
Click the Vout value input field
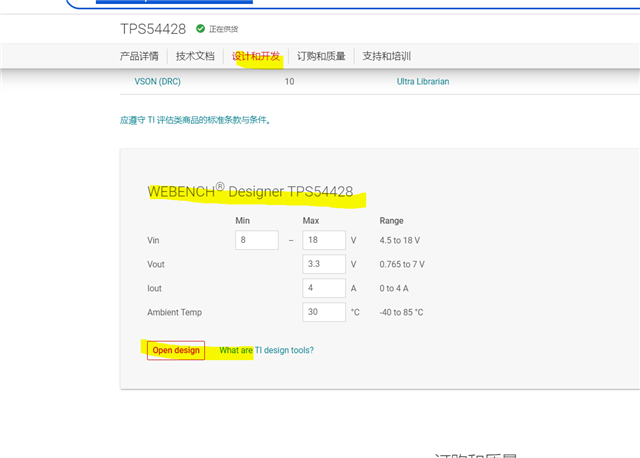click(x=324, y=264)
